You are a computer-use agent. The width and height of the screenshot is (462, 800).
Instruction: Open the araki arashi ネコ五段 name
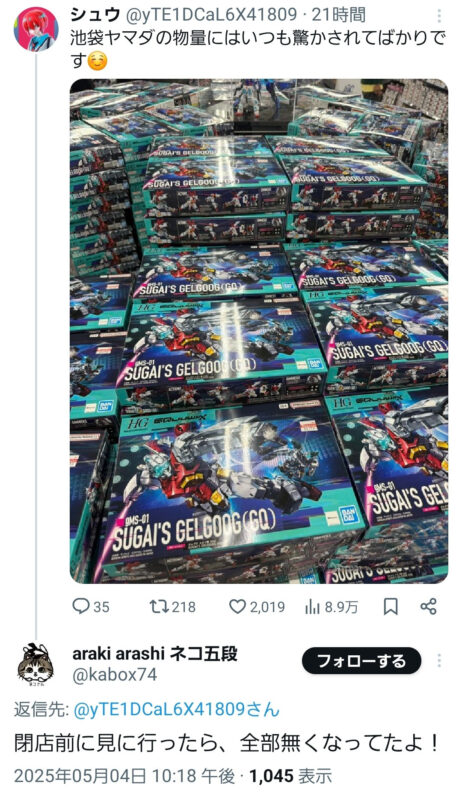(x=155, y=653)
